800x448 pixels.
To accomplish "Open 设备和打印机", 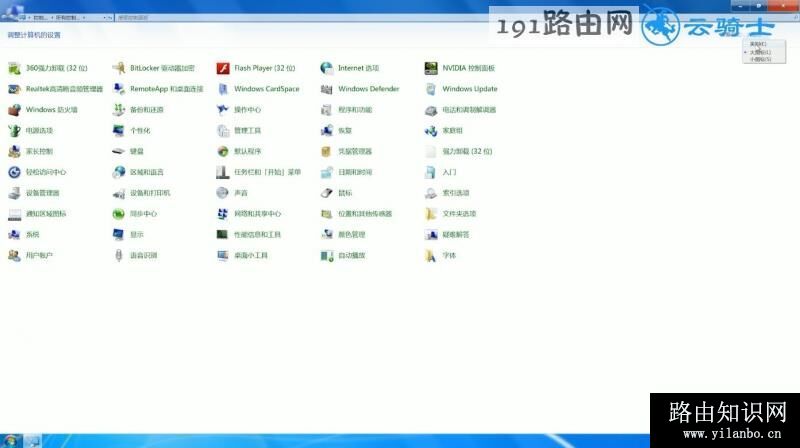I will point(141,193).
